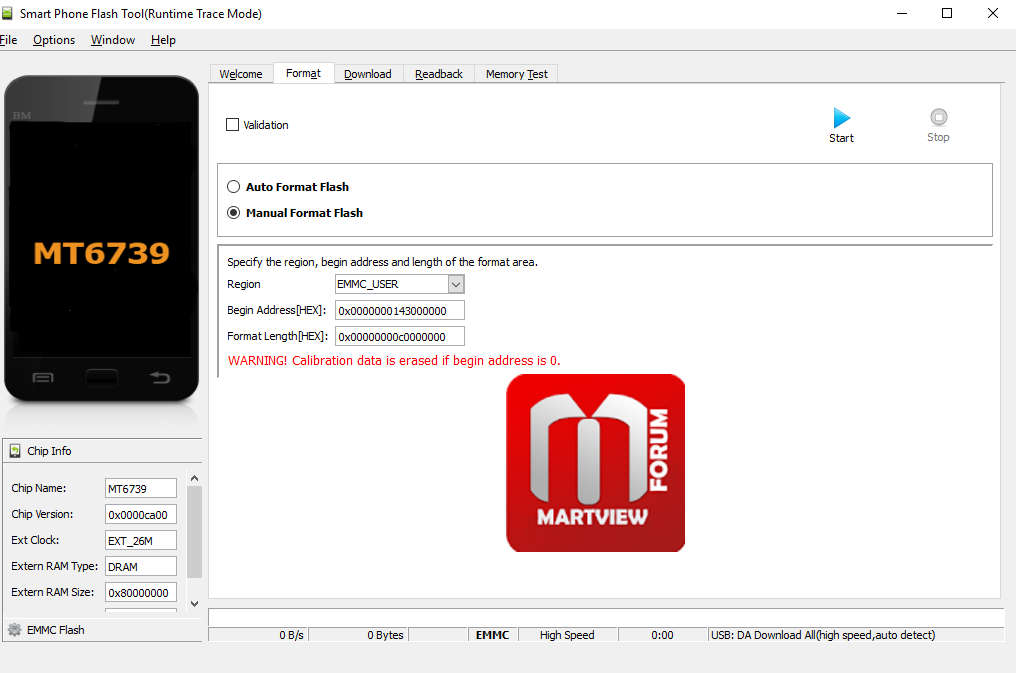Click the Begin Address hex field

(400, 310)
